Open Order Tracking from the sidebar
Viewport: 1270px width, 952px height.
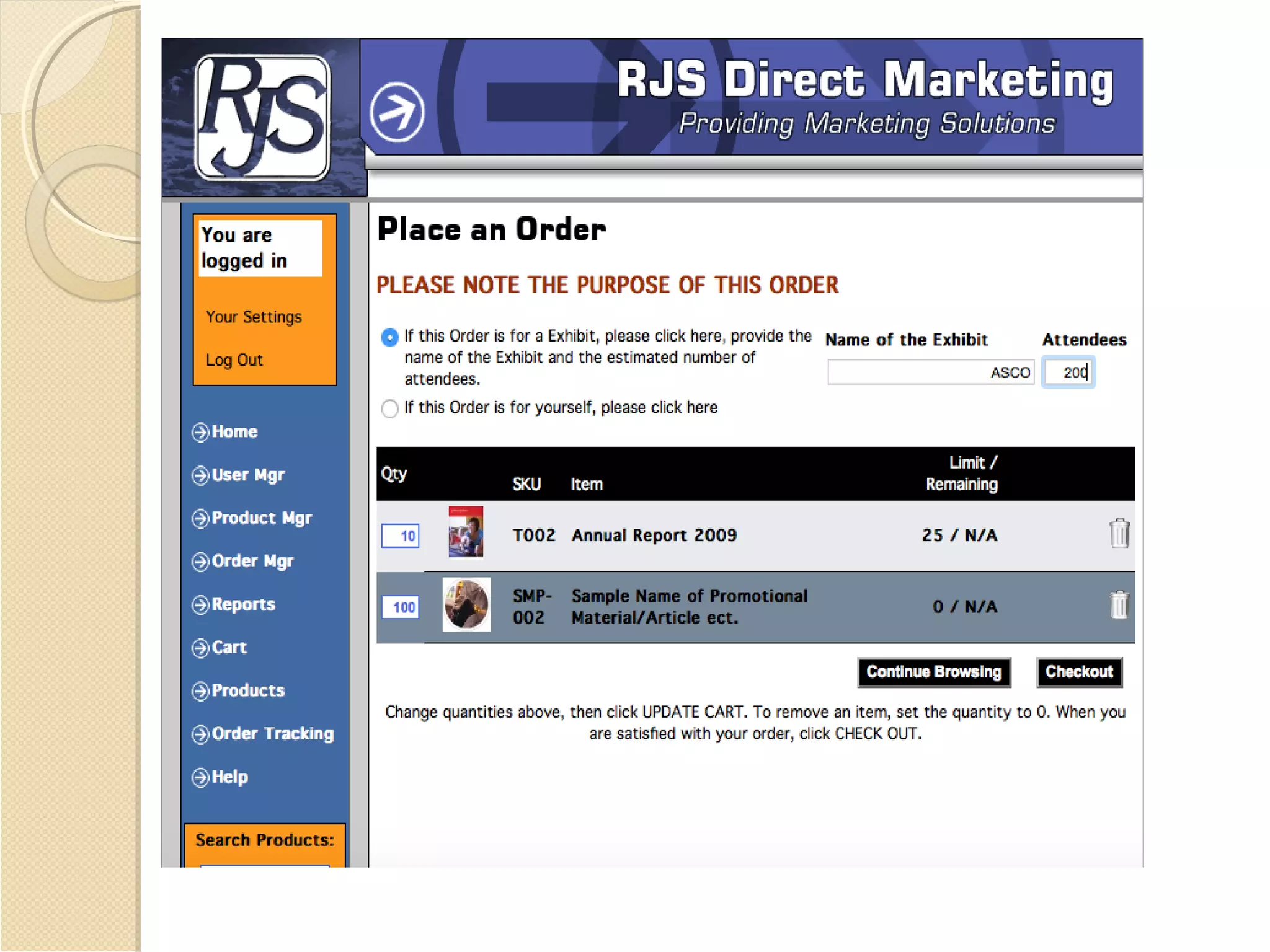pyautogui.click(x=272, y=734)
